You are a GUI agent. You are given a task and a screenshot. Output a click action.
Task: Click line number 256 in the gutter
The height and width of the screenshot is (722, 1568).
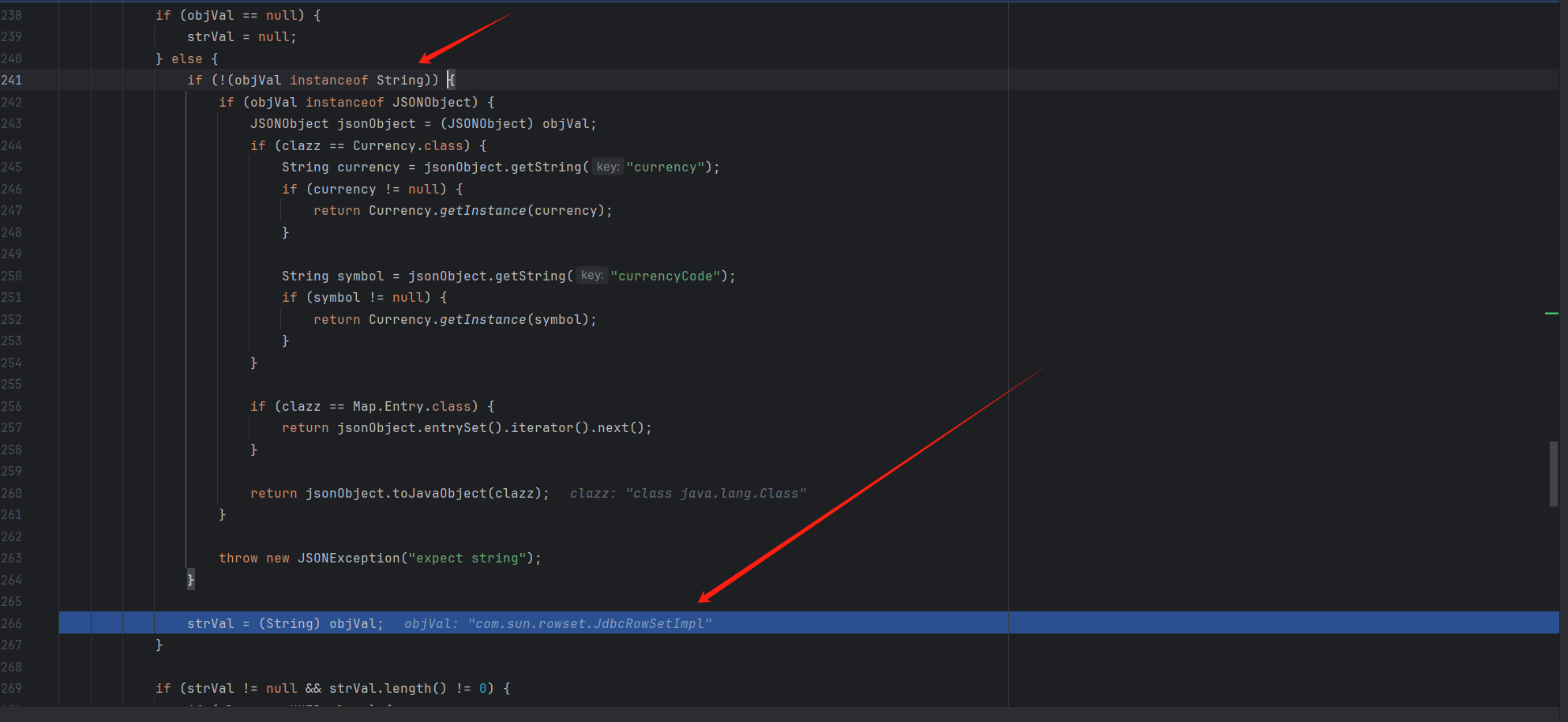coord(12,406)
